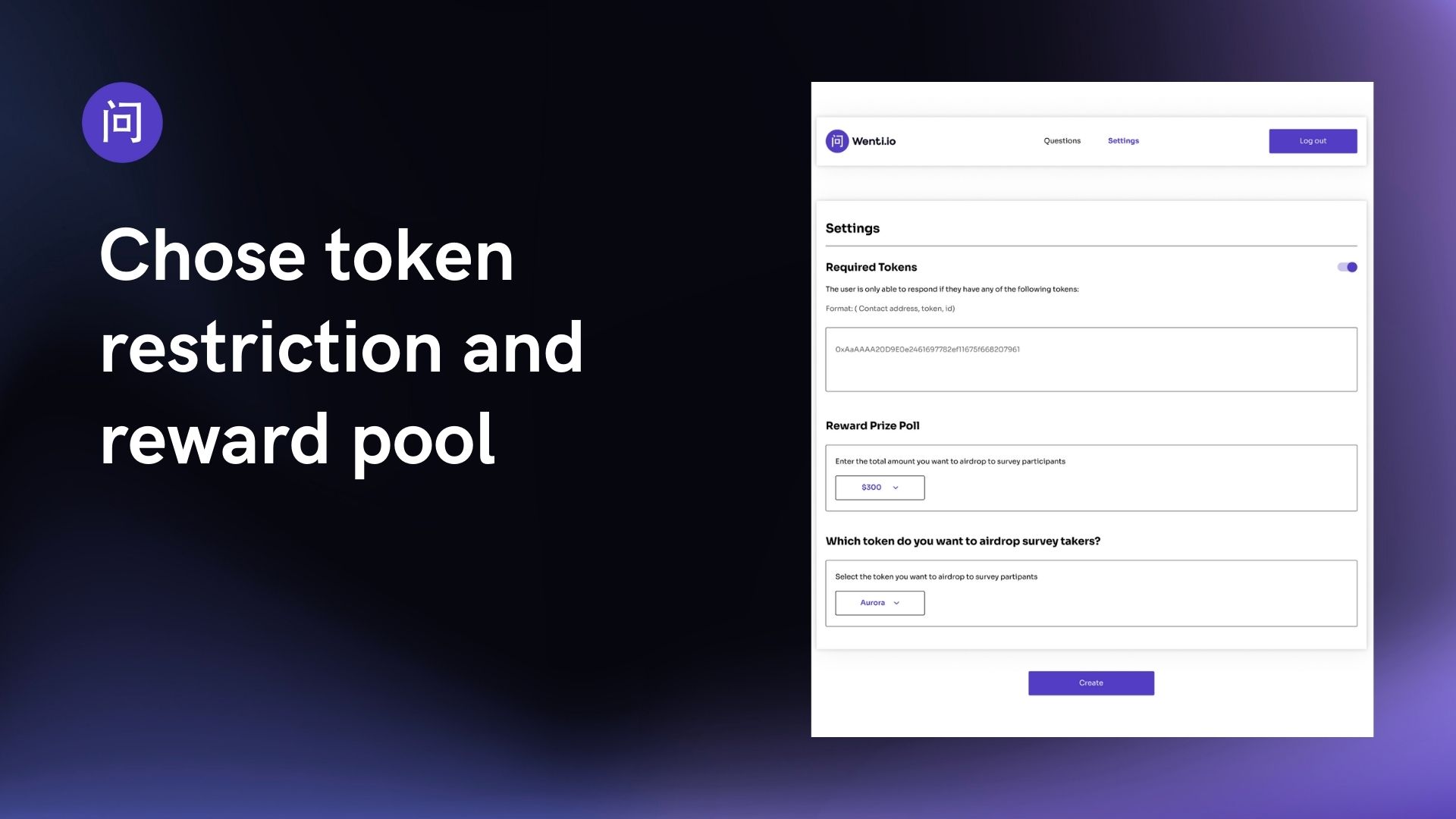Switch to the Settings tab

(1123, 141)
